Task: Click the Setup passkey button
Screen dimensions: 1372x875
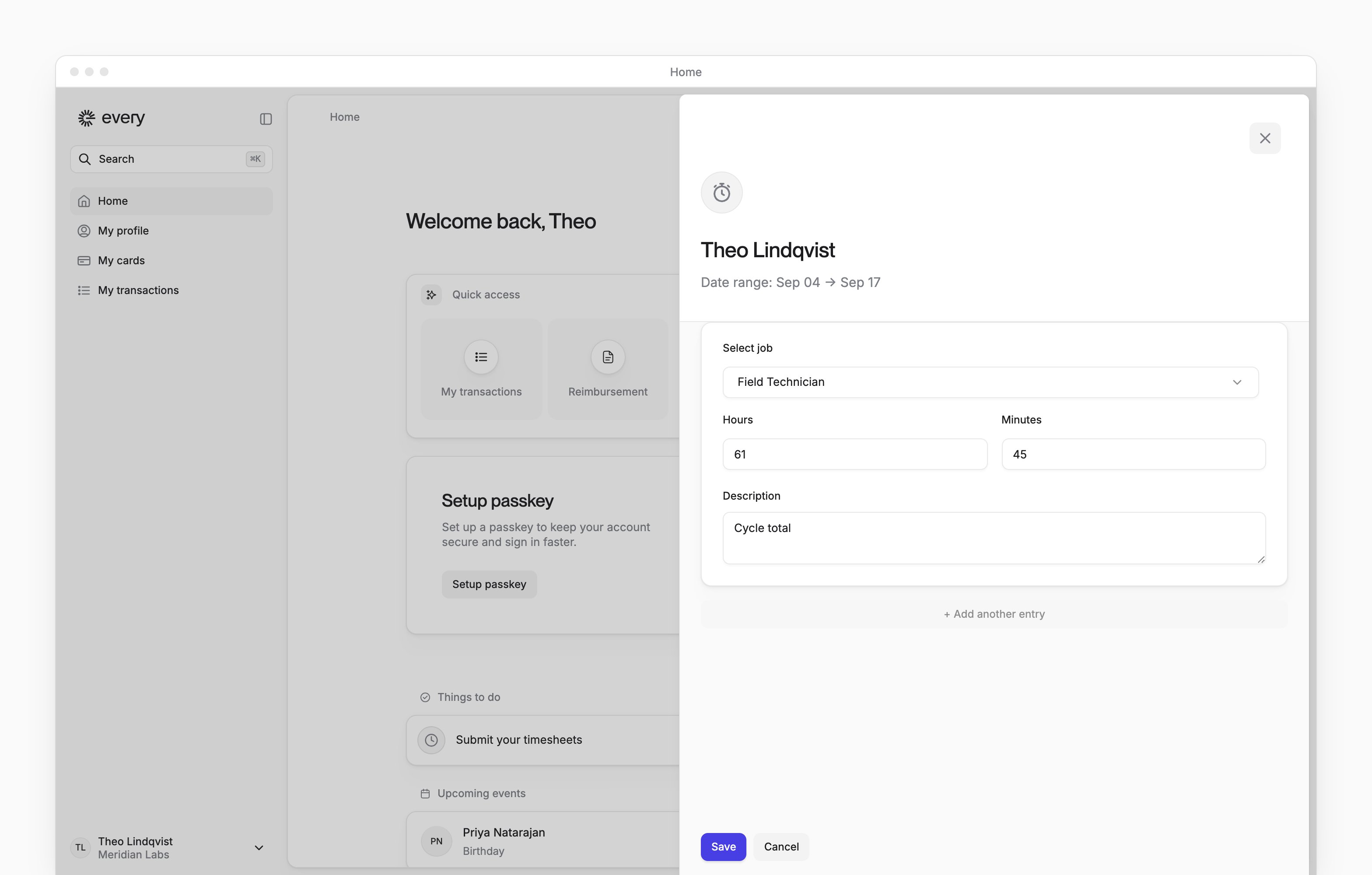Action: [x=489, y=584]
